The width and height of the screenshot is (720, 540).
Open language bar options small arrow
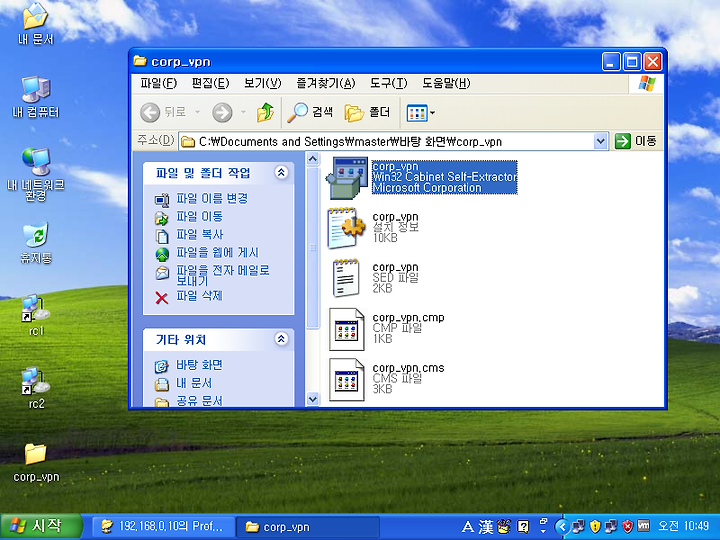[x=544, y=531]
